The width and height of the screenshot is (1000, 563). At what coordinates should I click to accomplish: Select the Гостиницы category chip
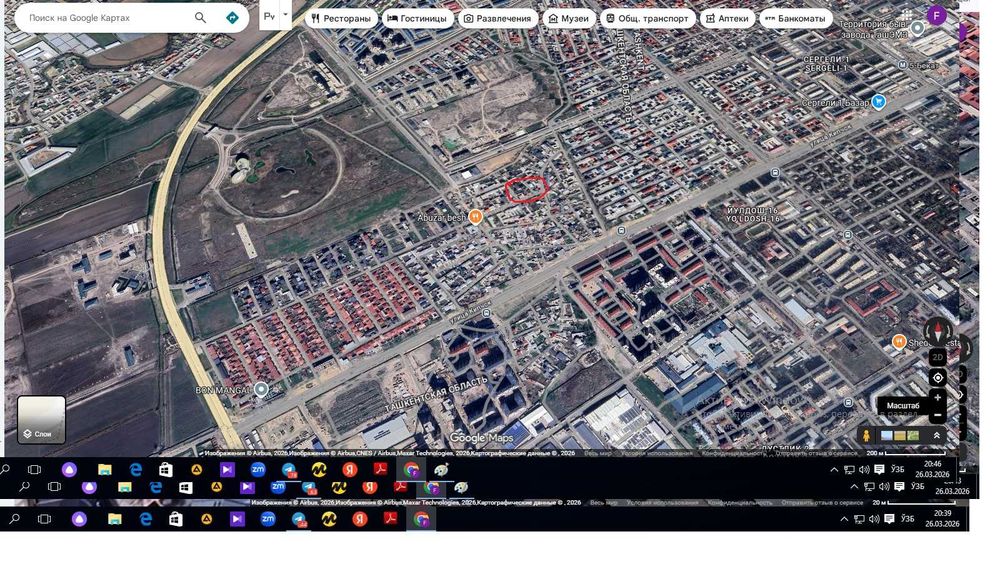[x=417, y=18]
